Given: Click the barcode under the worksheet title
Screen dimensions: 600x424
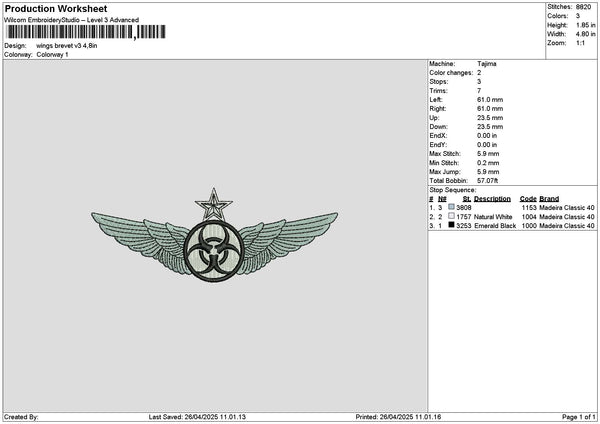Looking at the screenshot, I should click(x=86, y=32).
